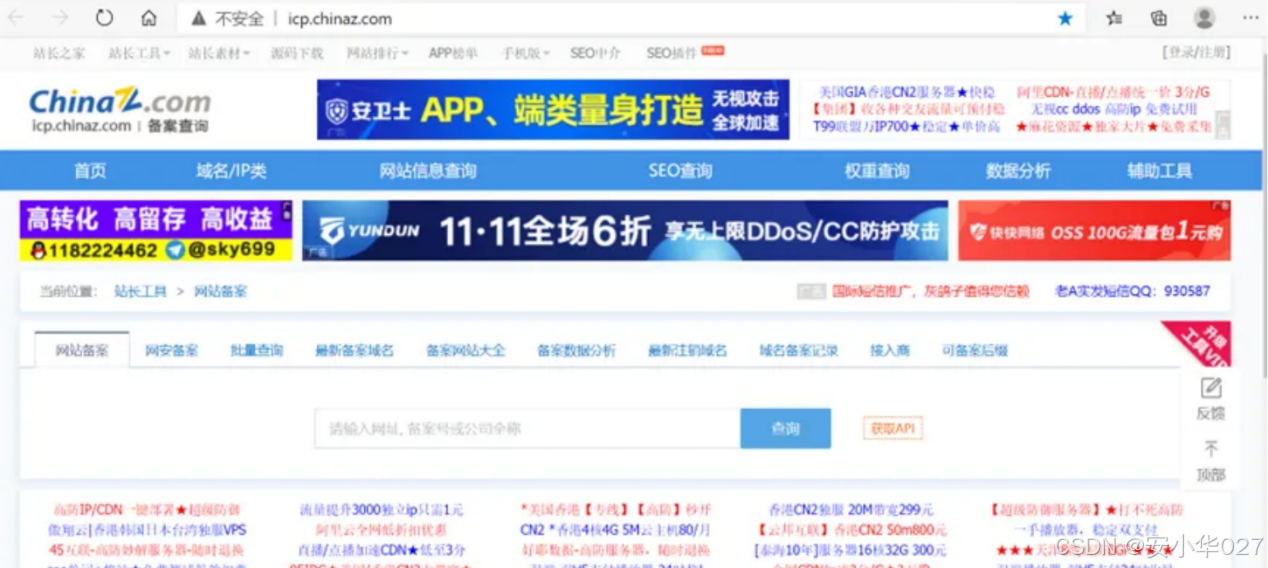Image resolution: width=1268 pixels, height=568 pixels.
Task: Open the 站长之家 link
Action: click(59, 53)
